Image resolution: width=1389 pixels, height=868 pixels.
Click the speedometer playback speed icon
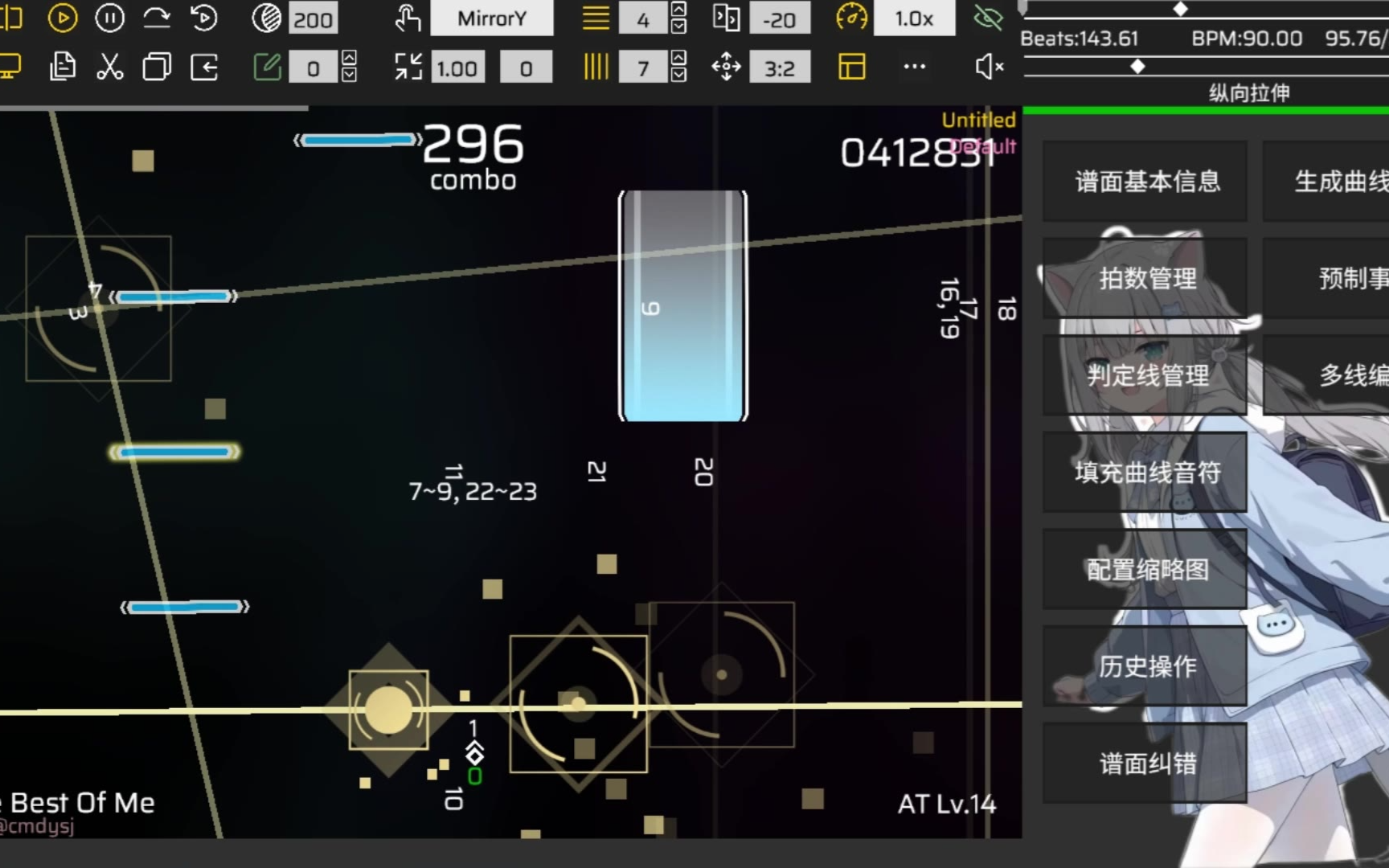pos(851,18)
